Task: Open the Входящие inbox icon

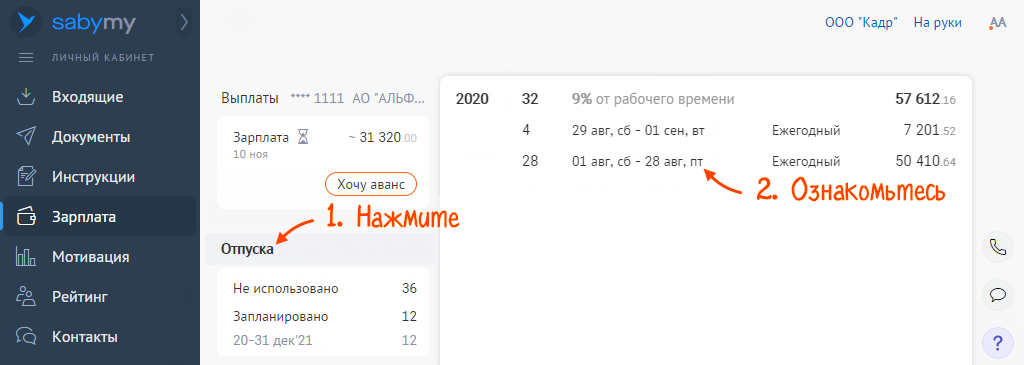Action: [25, 97]
